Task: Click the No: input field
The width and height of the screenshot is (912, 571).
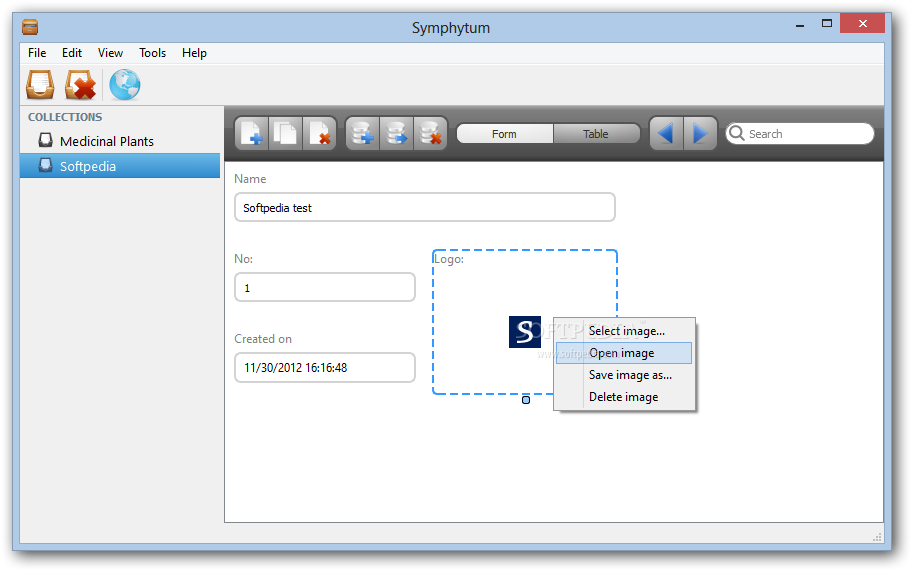Action: [x=325, y=287]
